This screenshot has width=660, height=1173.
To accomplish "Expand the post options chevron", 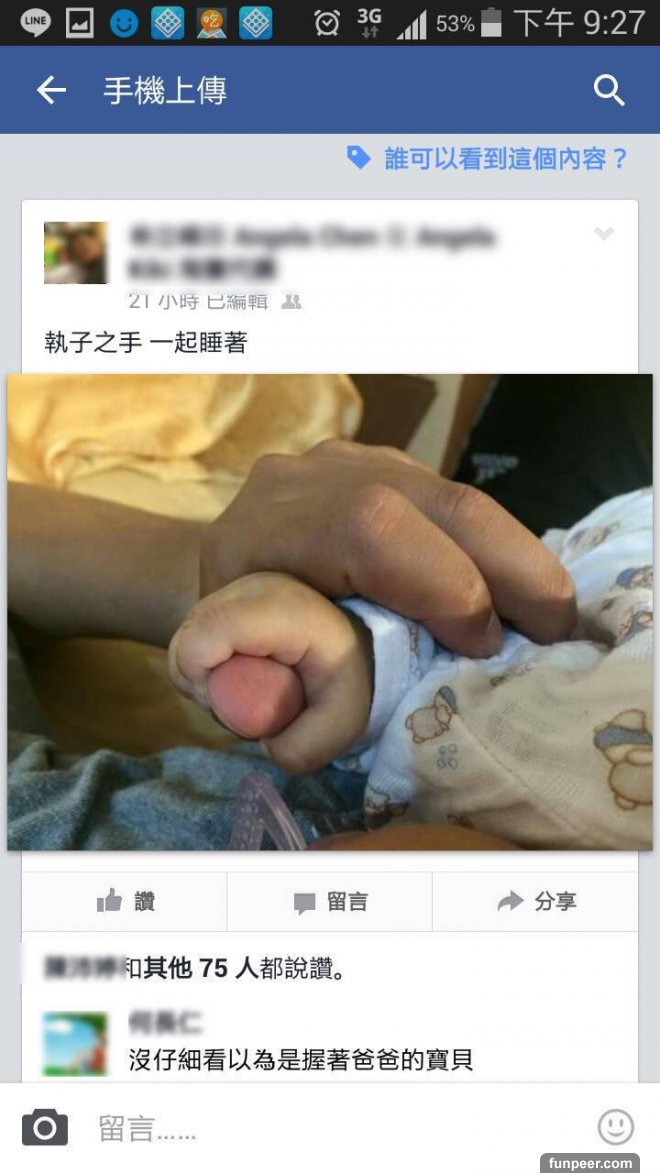I will tap(603, 233).
